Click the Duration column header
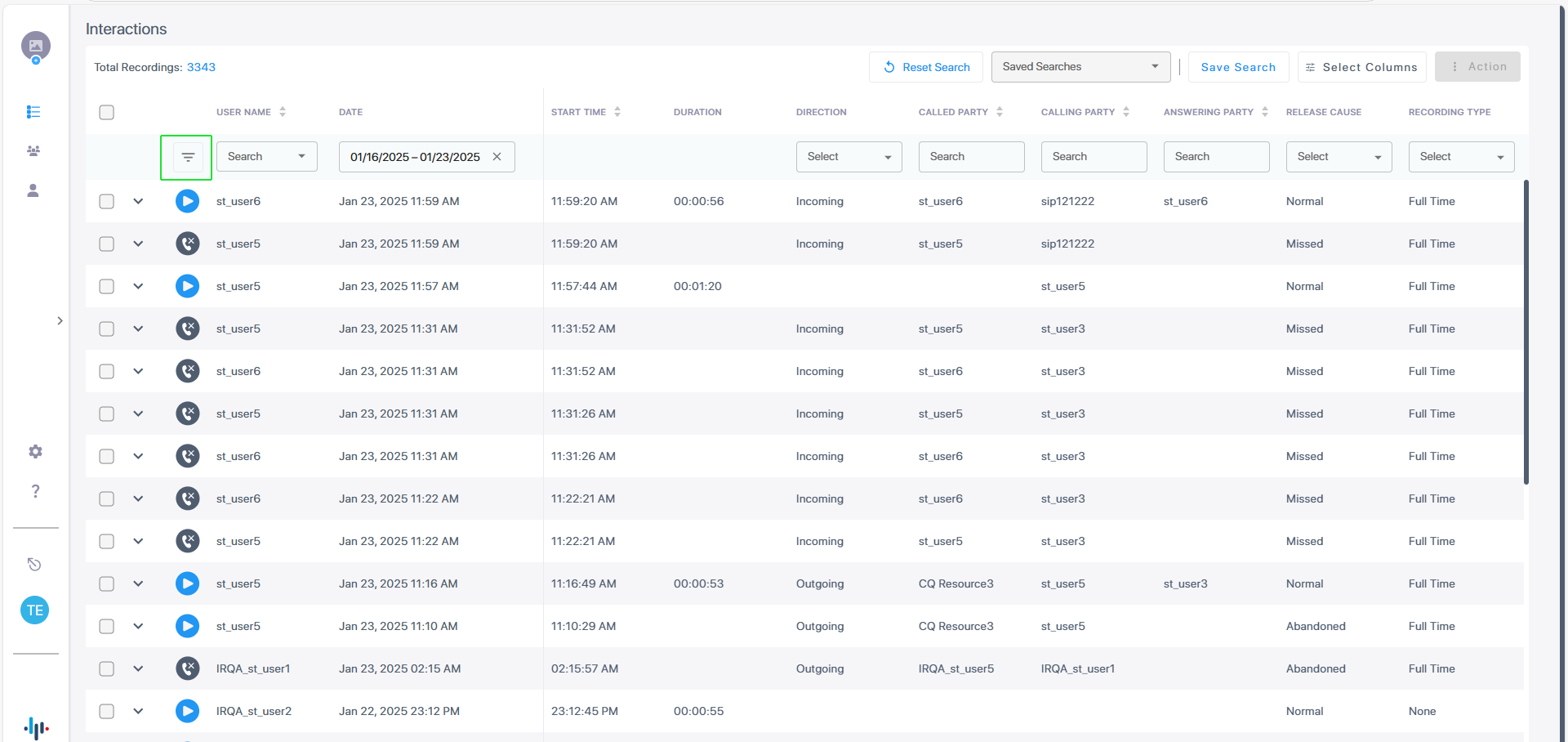1568x742 pixels. pos(697,112)
